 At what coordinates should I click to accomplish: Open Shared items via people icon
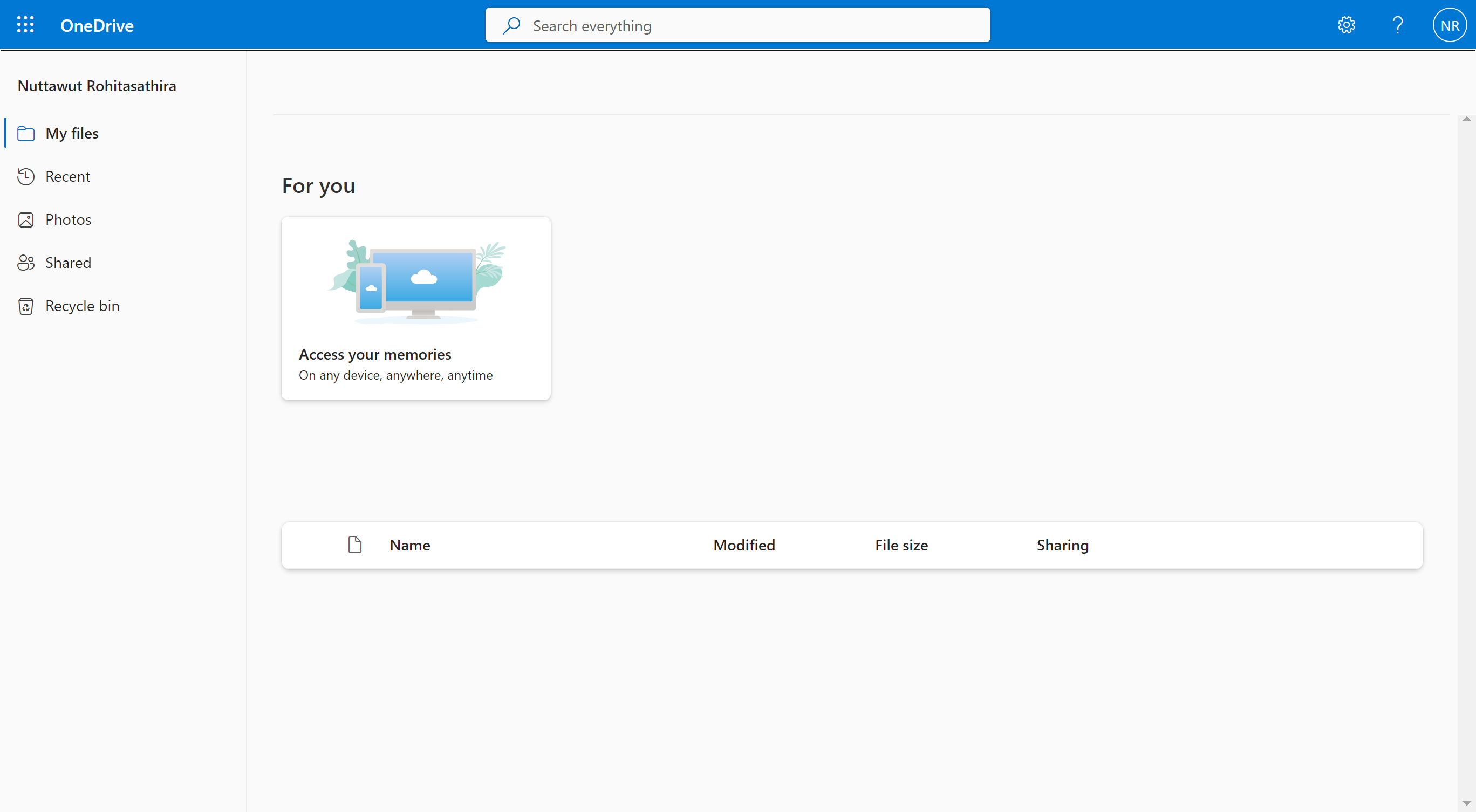[26, 262]
